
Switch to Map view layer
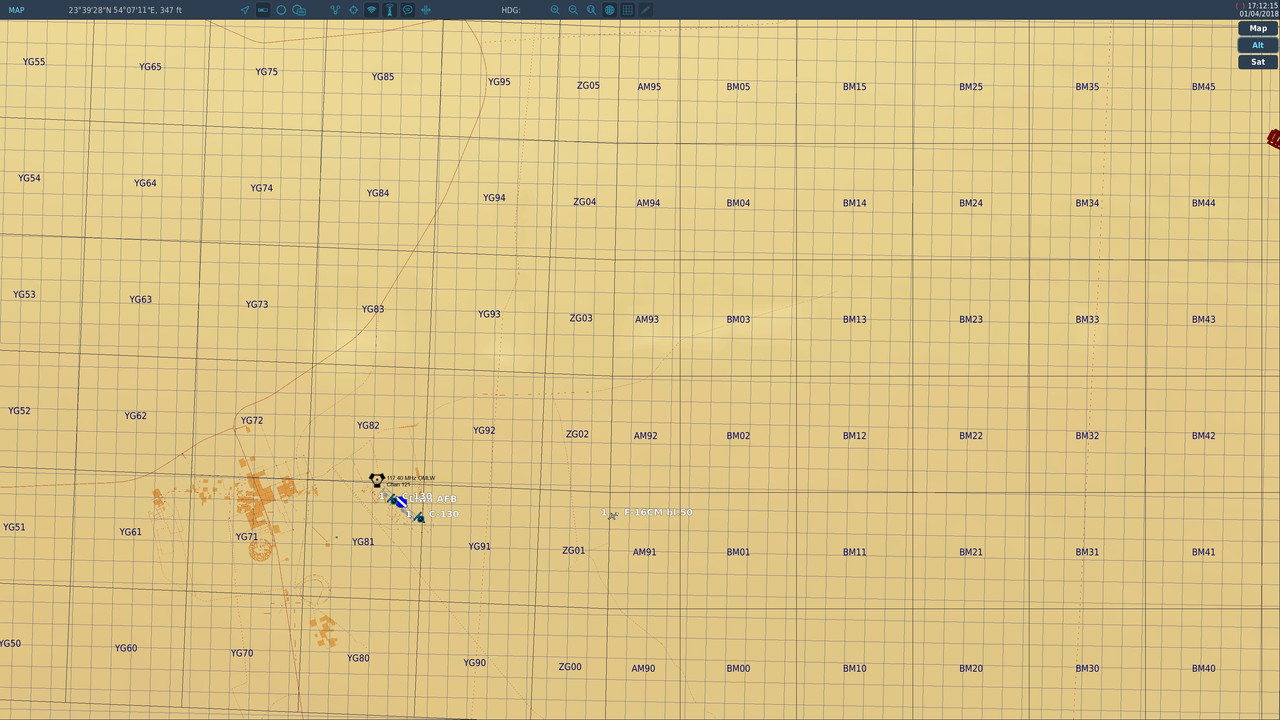[x=1258, y=28]
